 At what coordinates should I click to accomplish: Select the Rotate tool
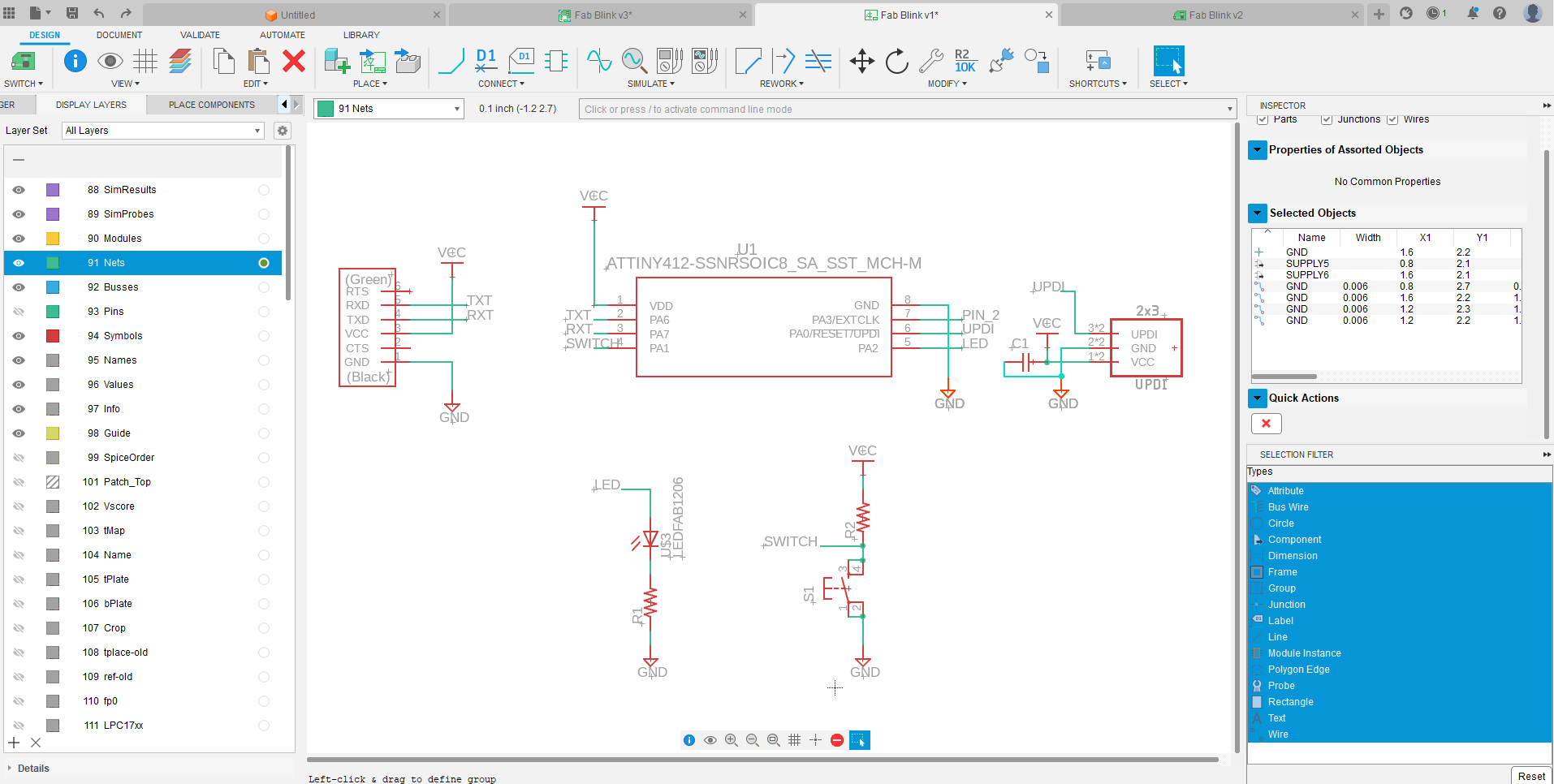pyautogui.click(x=897, y=61)
